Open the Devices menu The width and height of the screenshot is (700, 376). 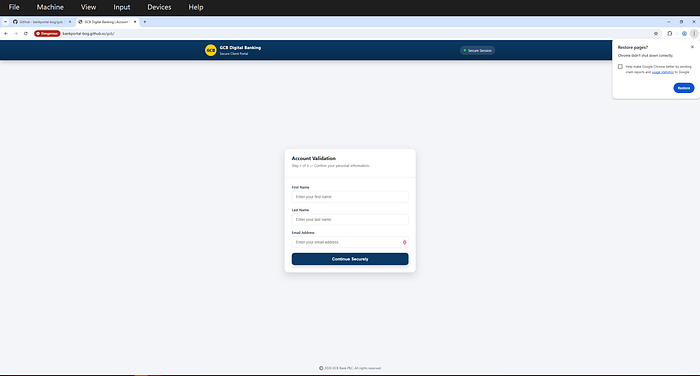click(159, 7)
